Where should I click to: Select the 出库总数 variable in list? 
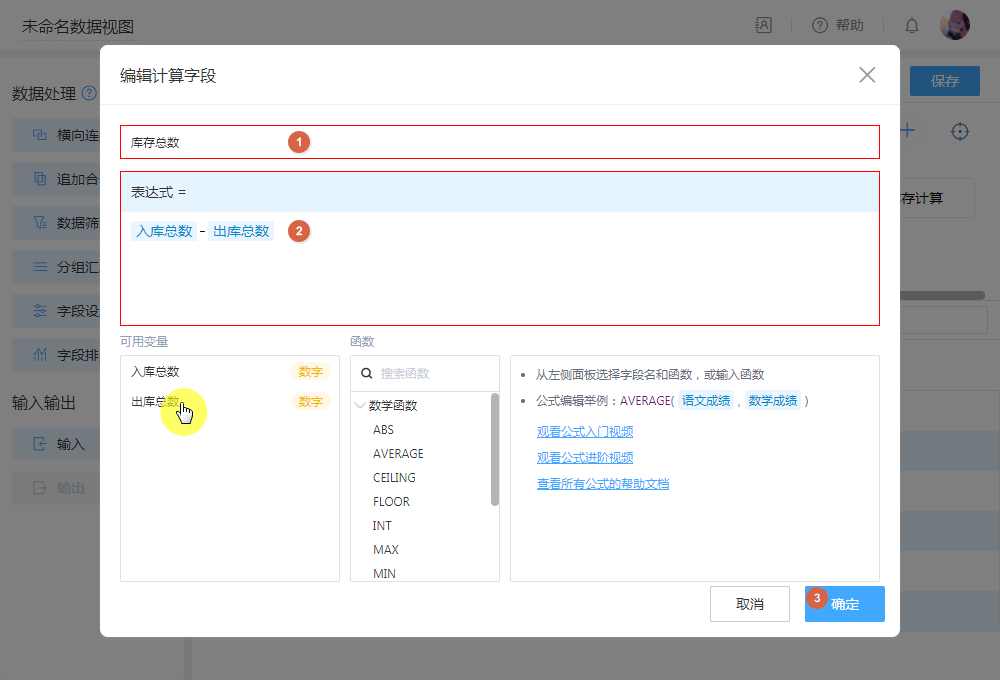click(x=155, y=402)
